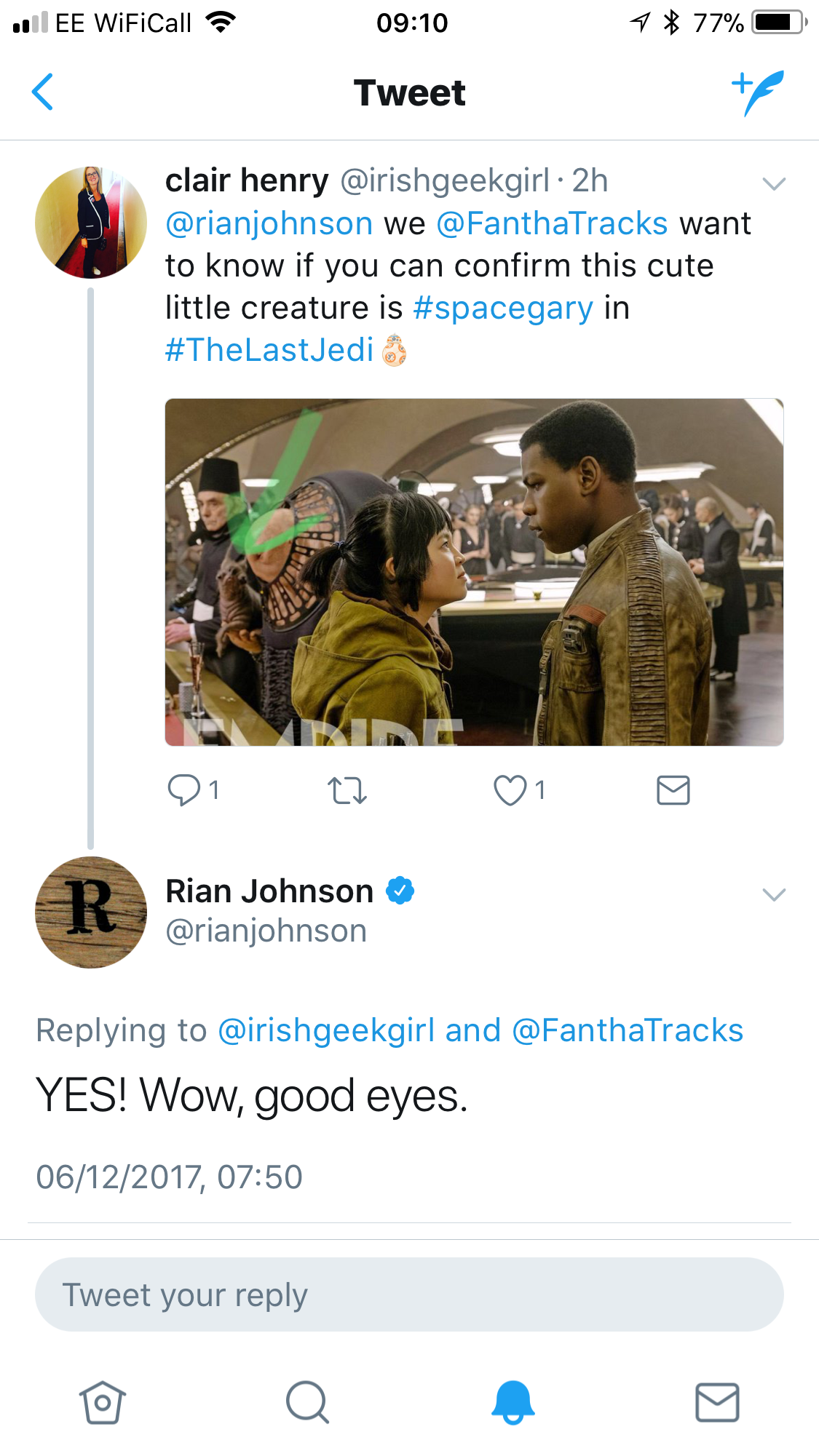This screenshot has height=1456, width=819.
Task: Expand options for Rian Johnson's tweet
Action: click(x=773, y=894)
